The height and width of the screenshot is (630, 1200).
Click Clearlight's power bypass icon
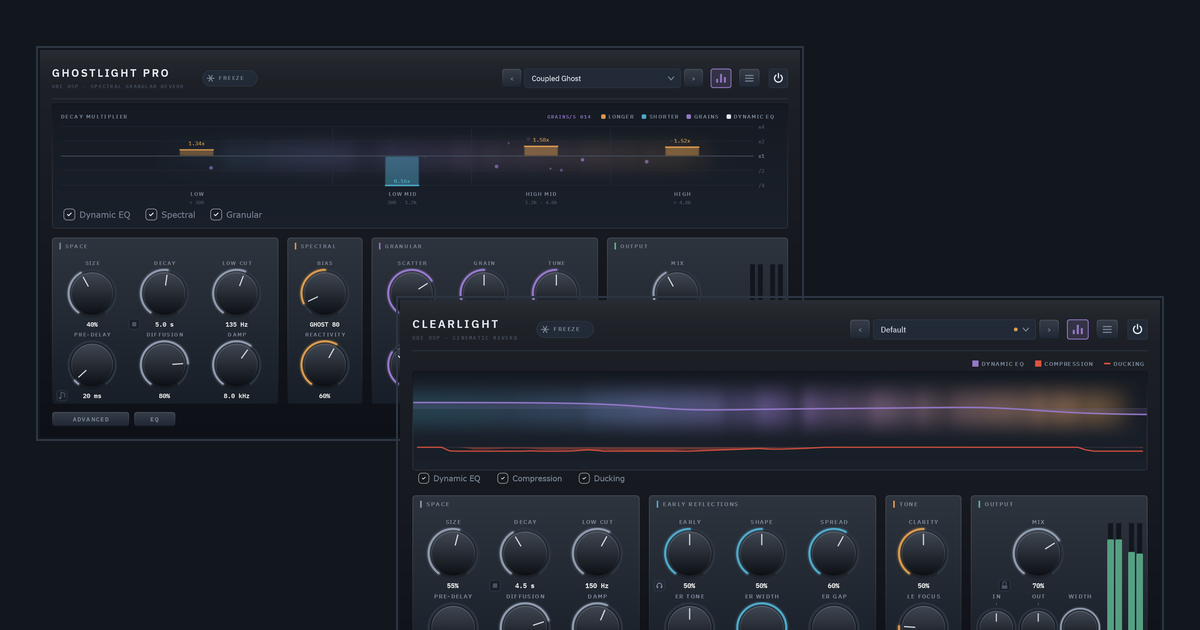click(x=1137, y=329)
